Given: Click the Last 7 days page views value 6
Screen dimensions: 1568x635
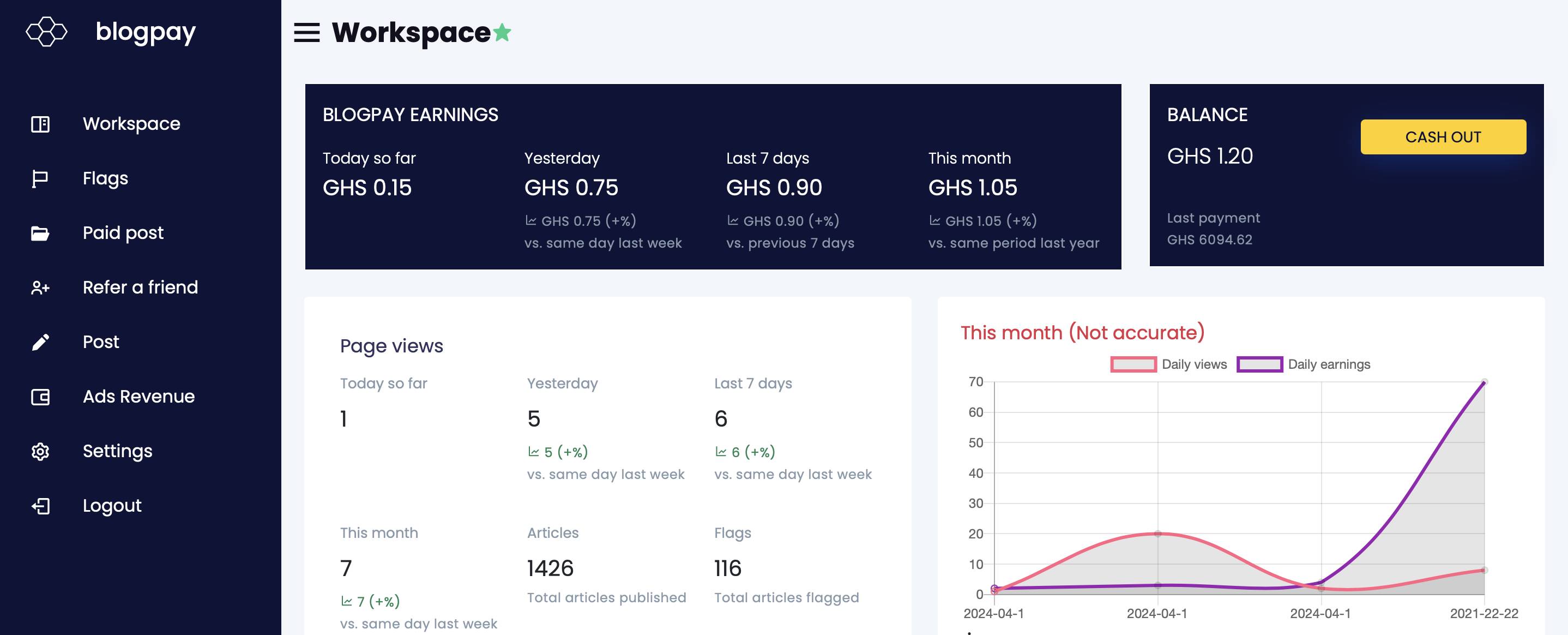Looking at the screenshot, I should pos(721,419).
